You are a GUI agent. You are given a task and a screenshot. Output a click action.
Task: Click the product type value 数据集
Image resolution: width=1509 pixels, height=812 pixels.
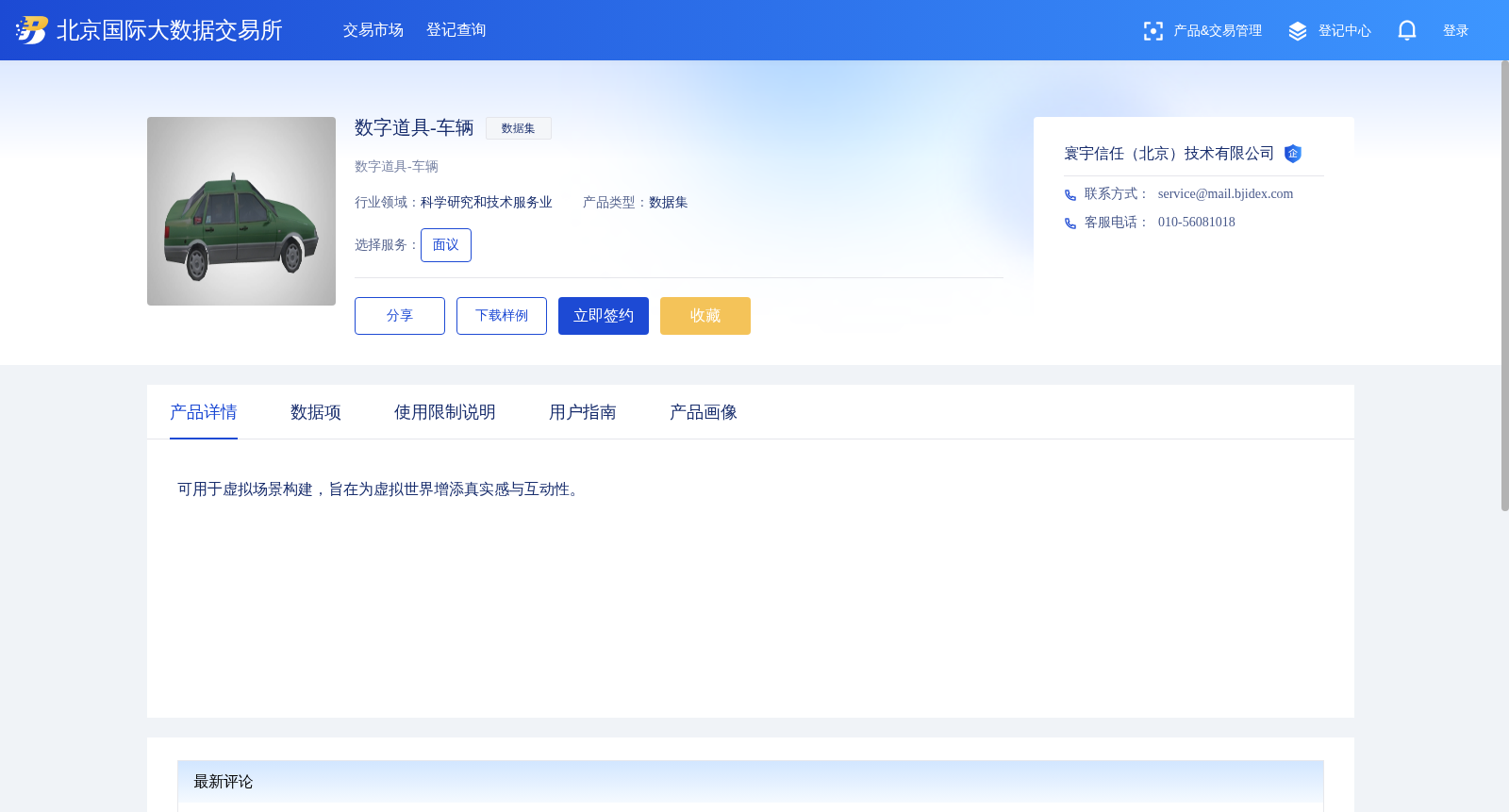(x=669, y=203)
